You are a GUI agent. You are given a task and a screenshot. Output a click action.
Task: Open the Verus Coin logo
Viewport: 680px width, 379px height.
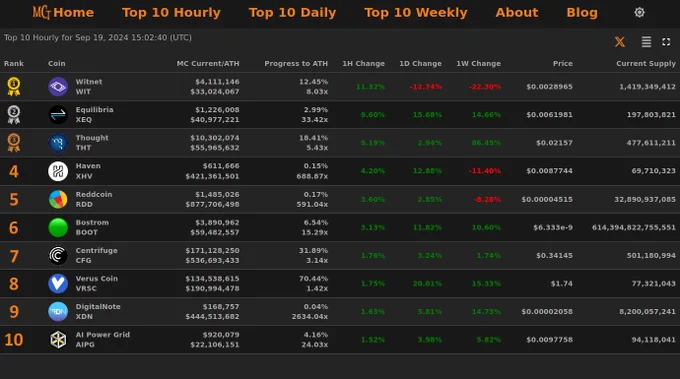58,283
